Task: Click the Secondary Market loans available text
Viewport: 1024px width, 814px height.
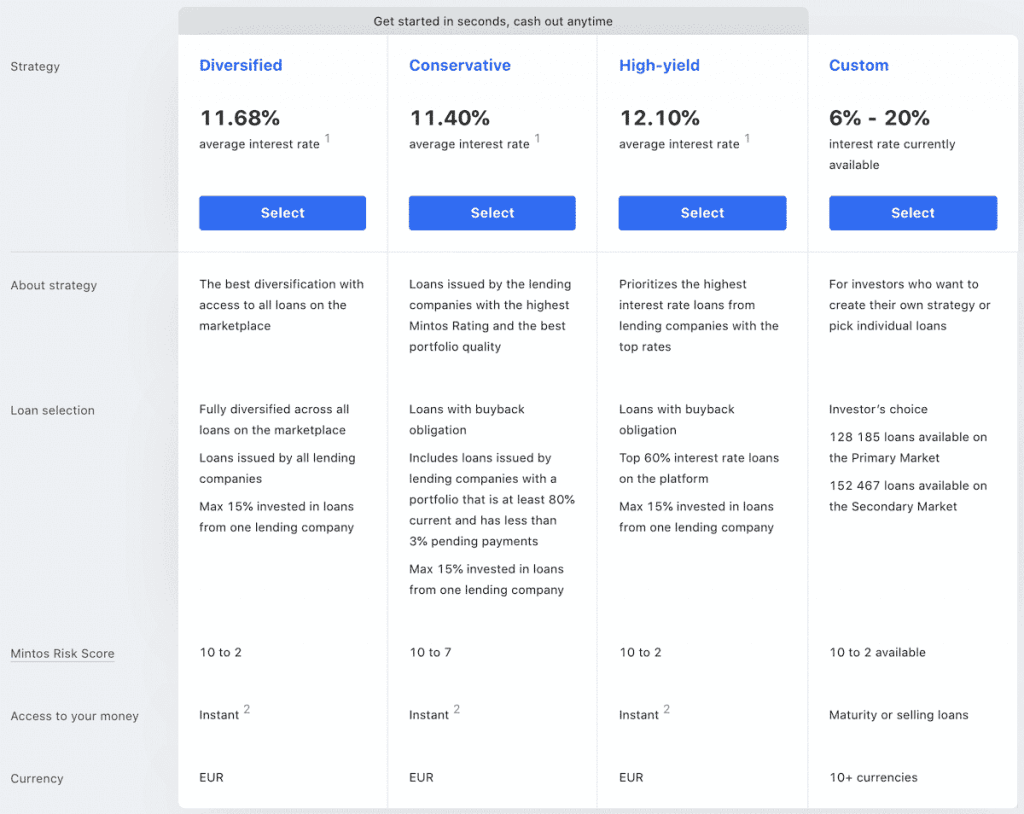Action: click(907, 496)
